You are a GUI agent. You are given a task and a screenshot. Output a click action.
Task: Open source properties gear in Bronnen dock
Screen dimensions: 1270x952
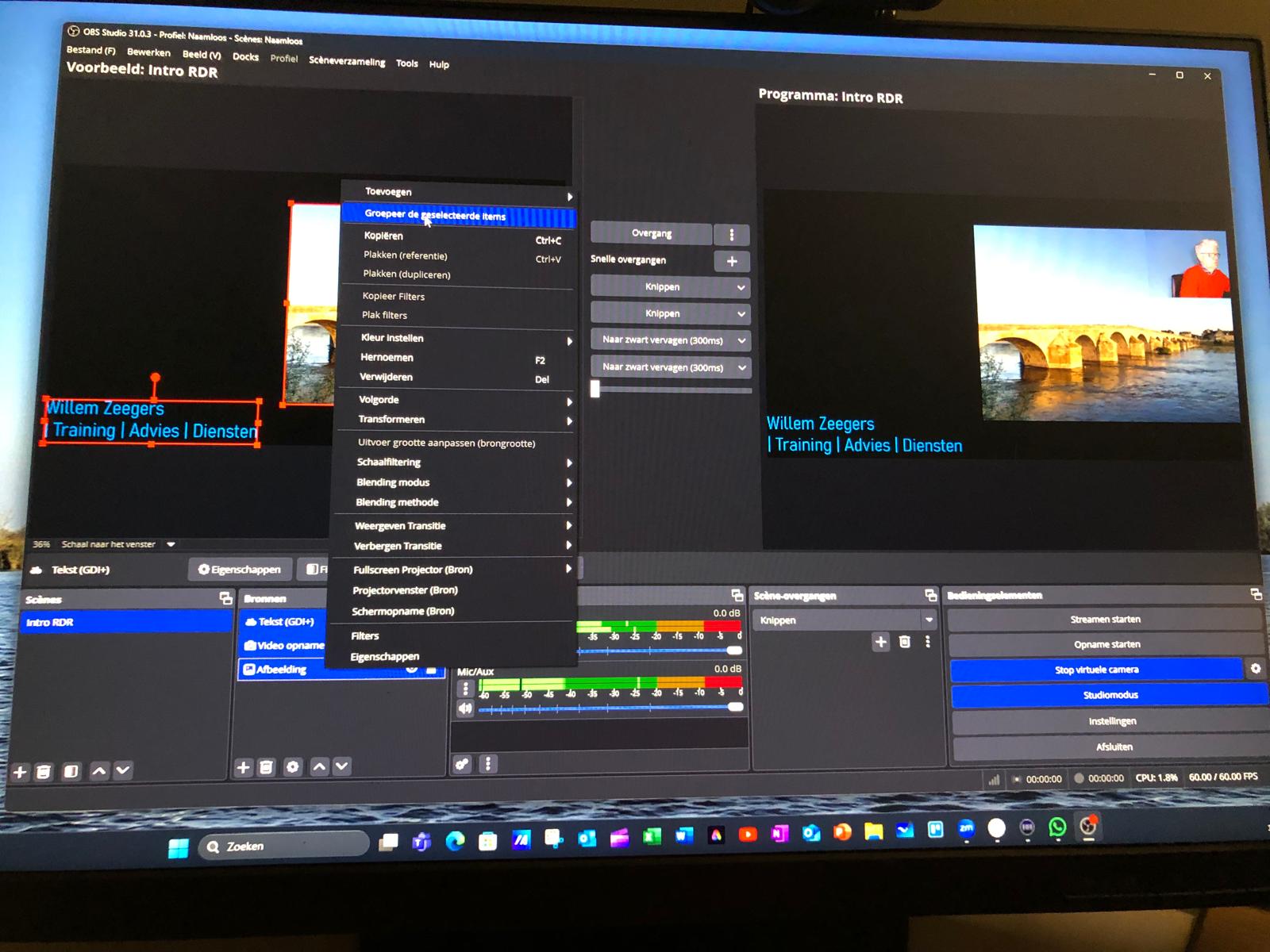click(x=293, y=767)
